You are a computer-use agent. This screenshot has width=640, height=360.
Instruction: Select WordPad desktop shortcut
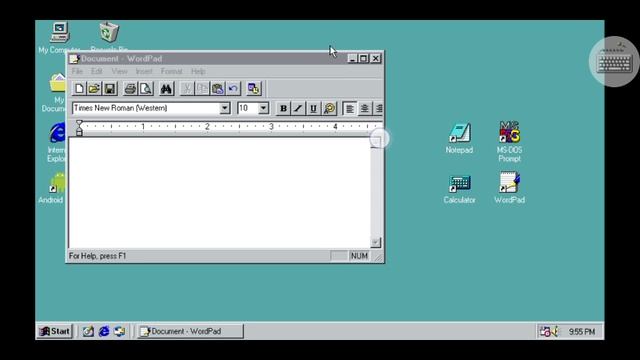point(509,188)
